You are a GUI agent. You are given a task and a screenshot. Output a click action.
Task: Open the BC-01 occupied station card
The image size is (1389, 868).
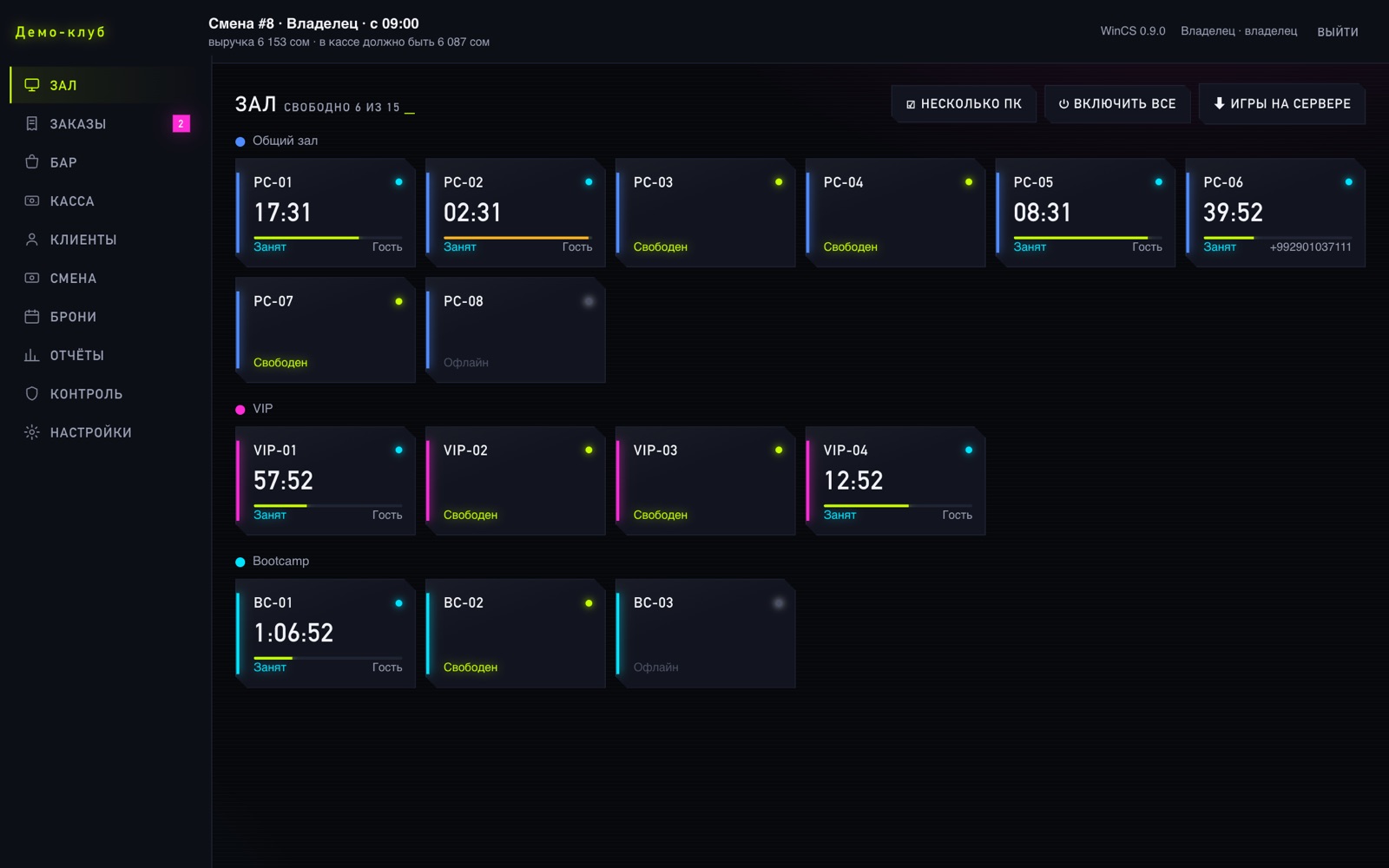326,634
